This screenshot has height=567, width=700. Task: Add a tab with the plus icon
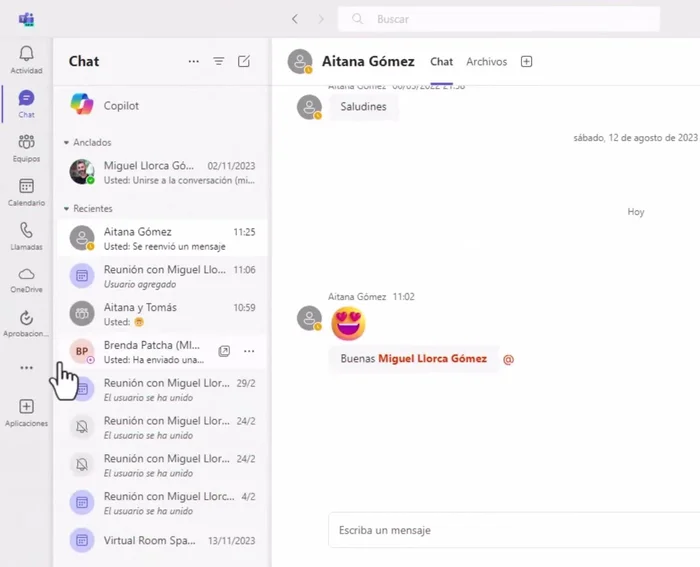pos(526,62)
